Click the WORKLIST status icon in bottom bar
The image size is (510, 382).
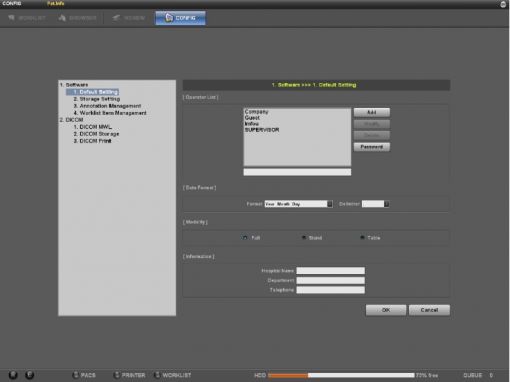[157, 375]
